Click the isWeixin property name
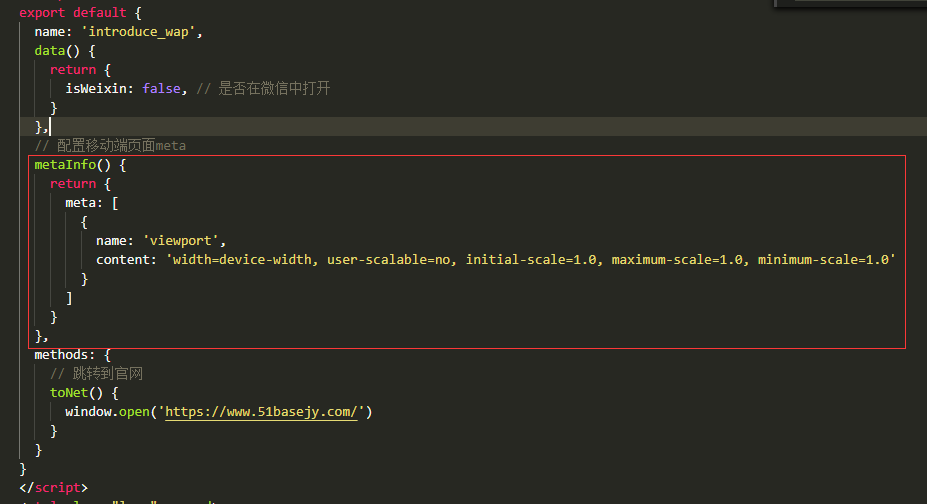 pos(96,89)
